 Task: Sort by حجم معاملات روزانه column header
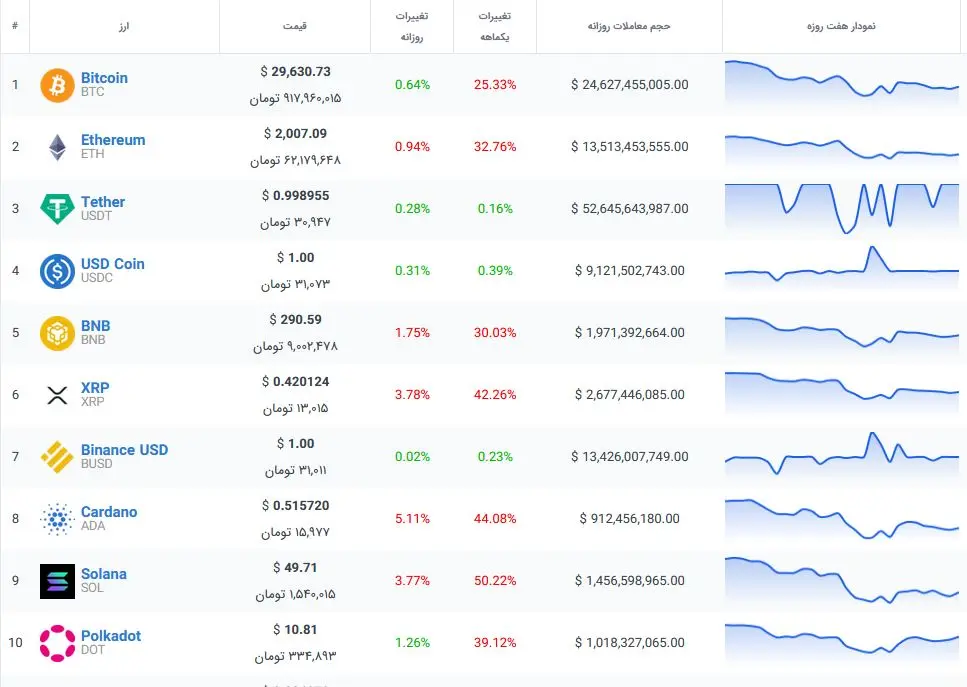click(629, 26)
